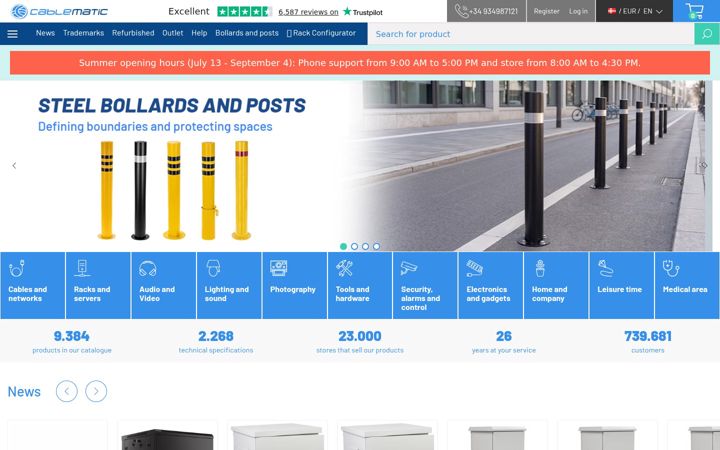This screenshot has height=450, width=720.
Task: Click the Audio and Video label
Action: click(157, 294)
